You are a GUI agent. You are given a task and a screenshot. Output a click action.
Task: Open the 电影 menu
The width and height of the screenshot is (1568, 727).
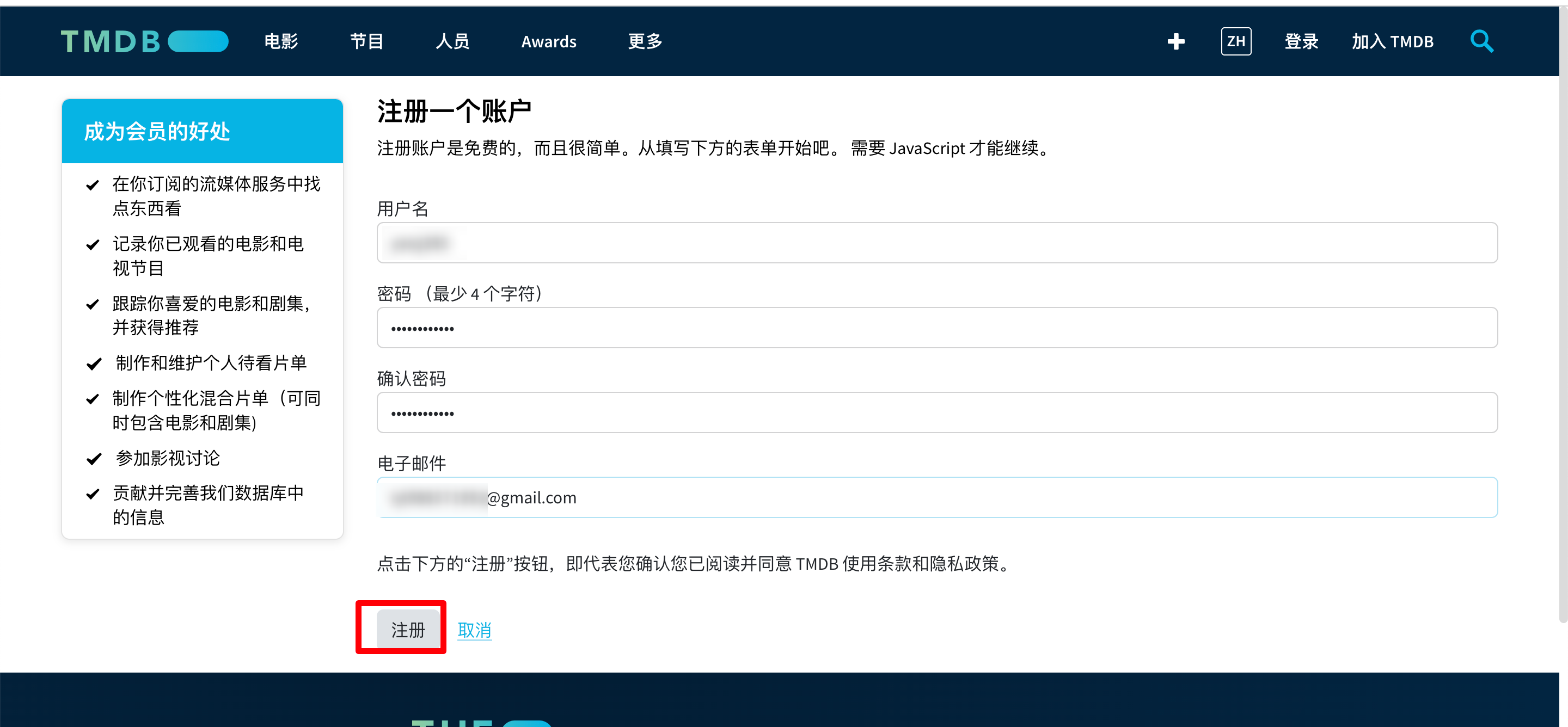280,41
